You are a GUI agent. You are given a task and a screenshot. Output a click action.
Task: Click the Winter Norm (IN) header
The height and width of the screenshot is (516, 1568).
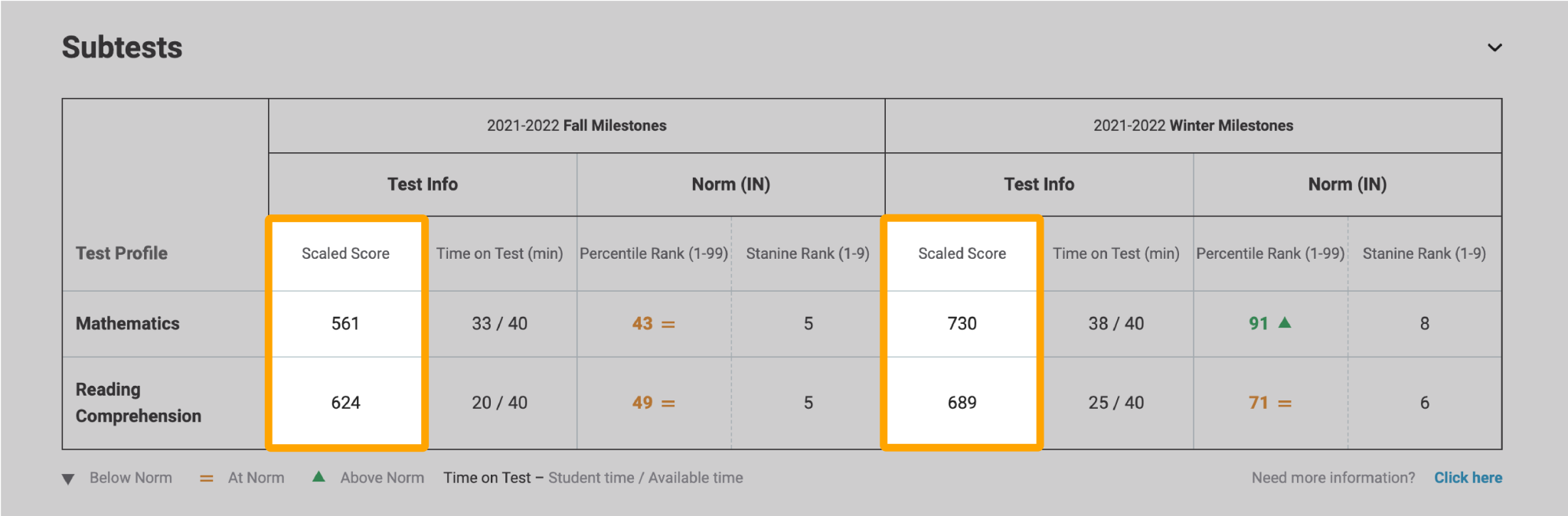[1347, 184]
